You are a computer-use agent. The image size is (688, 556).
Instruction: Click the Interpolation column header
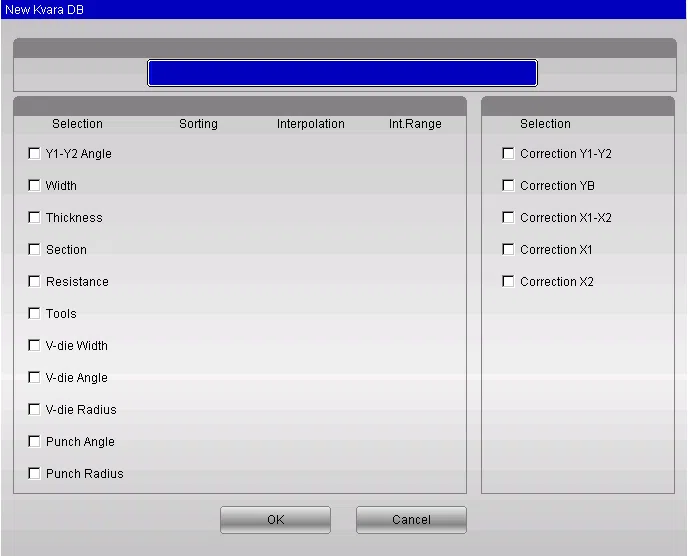click(311, 124)
